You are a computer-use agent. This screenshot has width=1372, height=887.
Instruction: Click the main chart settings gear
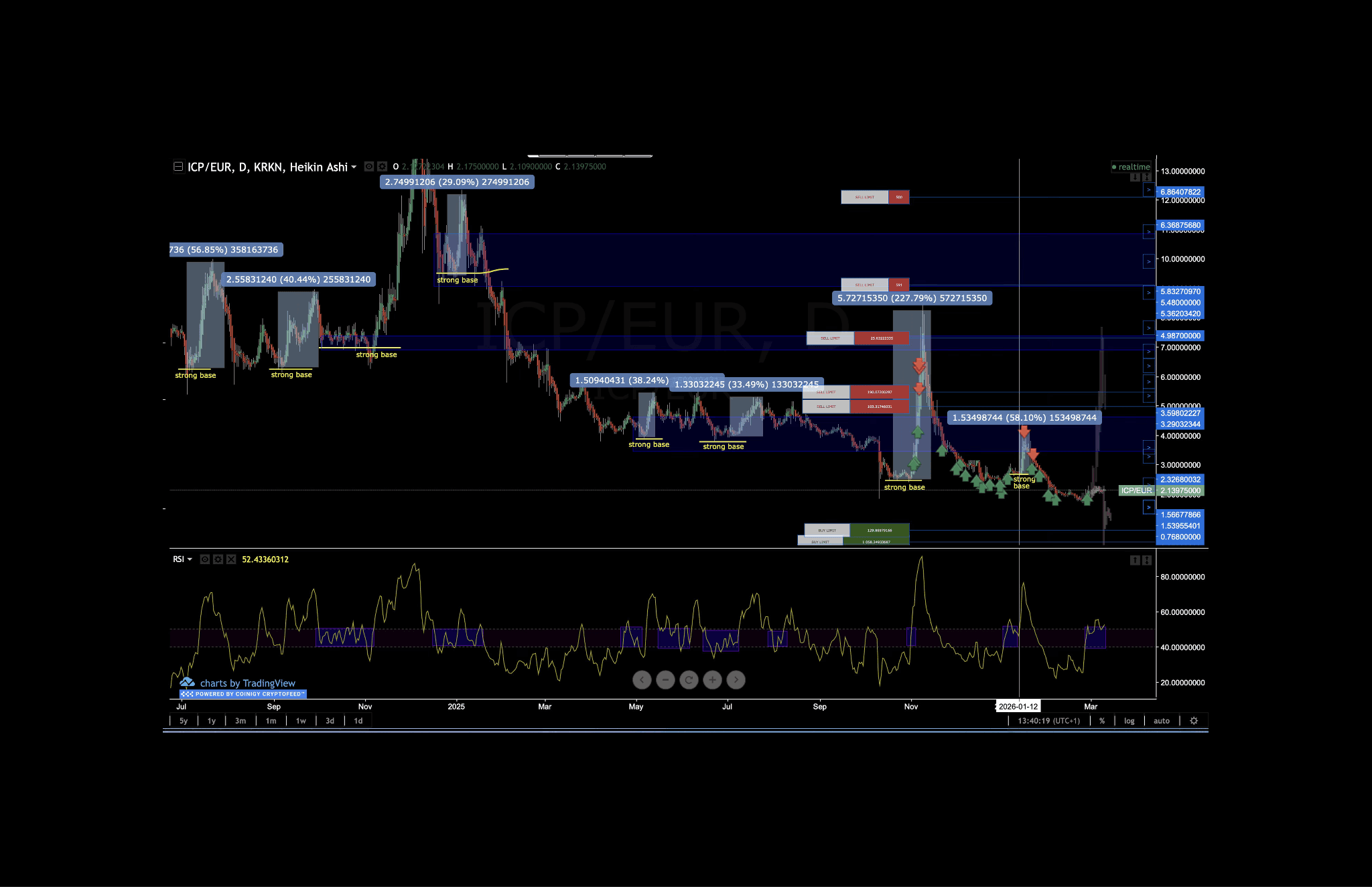pyautogui.click(x=382, y=167)
